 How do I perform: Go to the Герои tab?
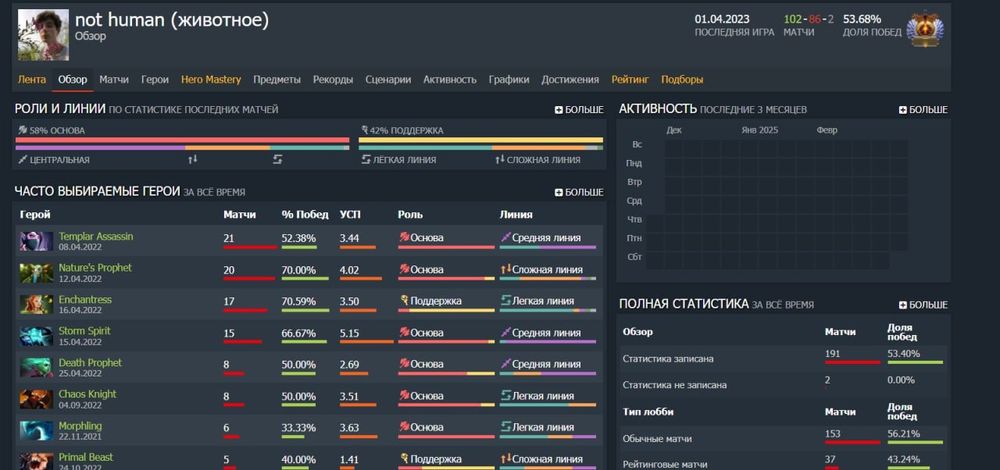(x=155, y=80)
